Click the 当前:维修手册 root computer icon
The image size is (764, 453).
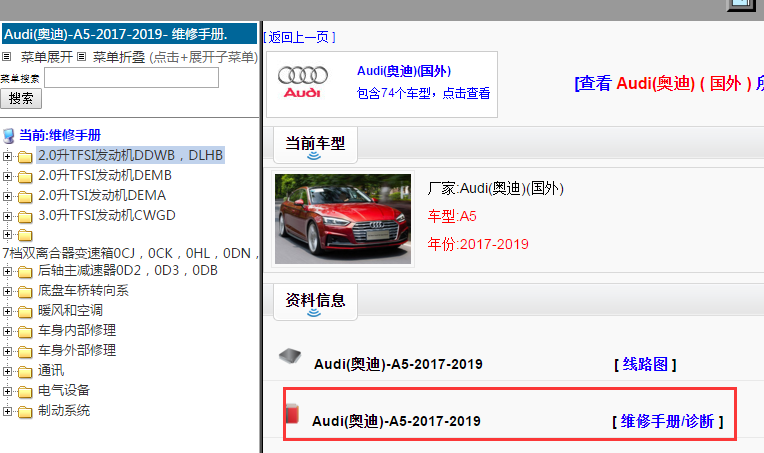tap(9, 135)
